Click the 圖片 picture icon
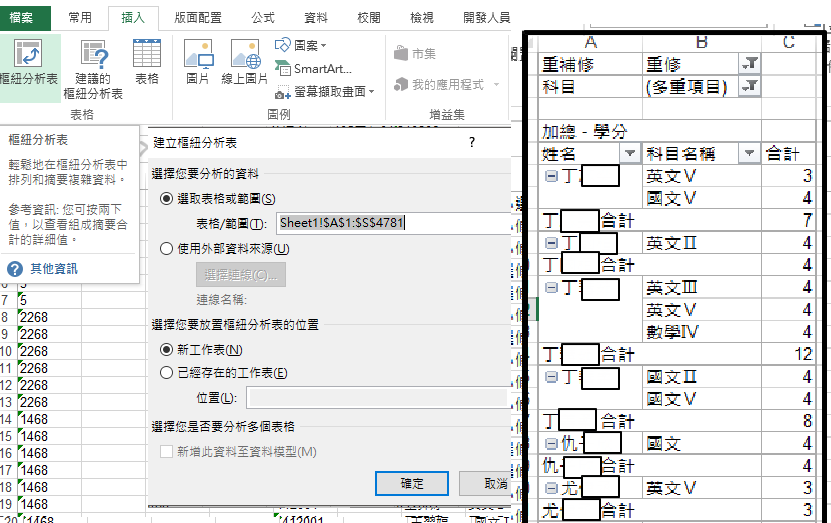The height and width of the screenshot is (523, 831). point(198,61)
